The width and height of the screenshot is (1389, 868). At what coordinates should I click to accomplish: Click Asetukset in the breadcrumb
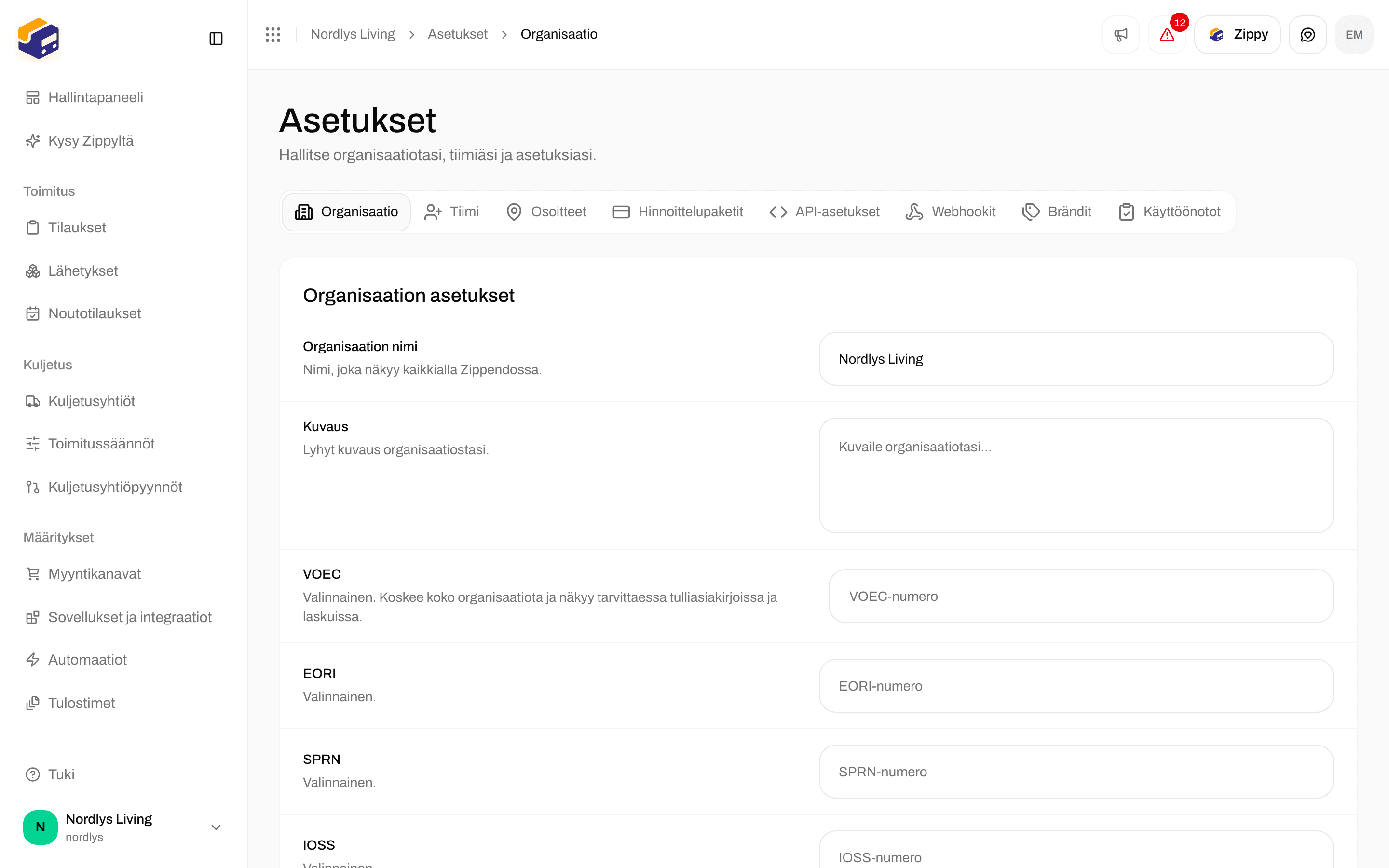pyautogui.click(x=457, y=34)
